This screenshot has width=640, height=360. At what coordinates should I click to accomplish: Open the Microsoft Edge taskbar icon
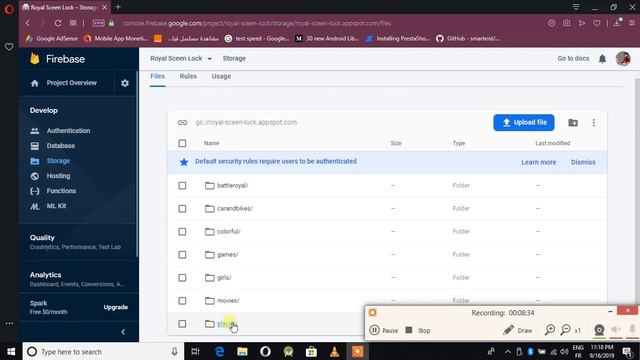(219, 351)
